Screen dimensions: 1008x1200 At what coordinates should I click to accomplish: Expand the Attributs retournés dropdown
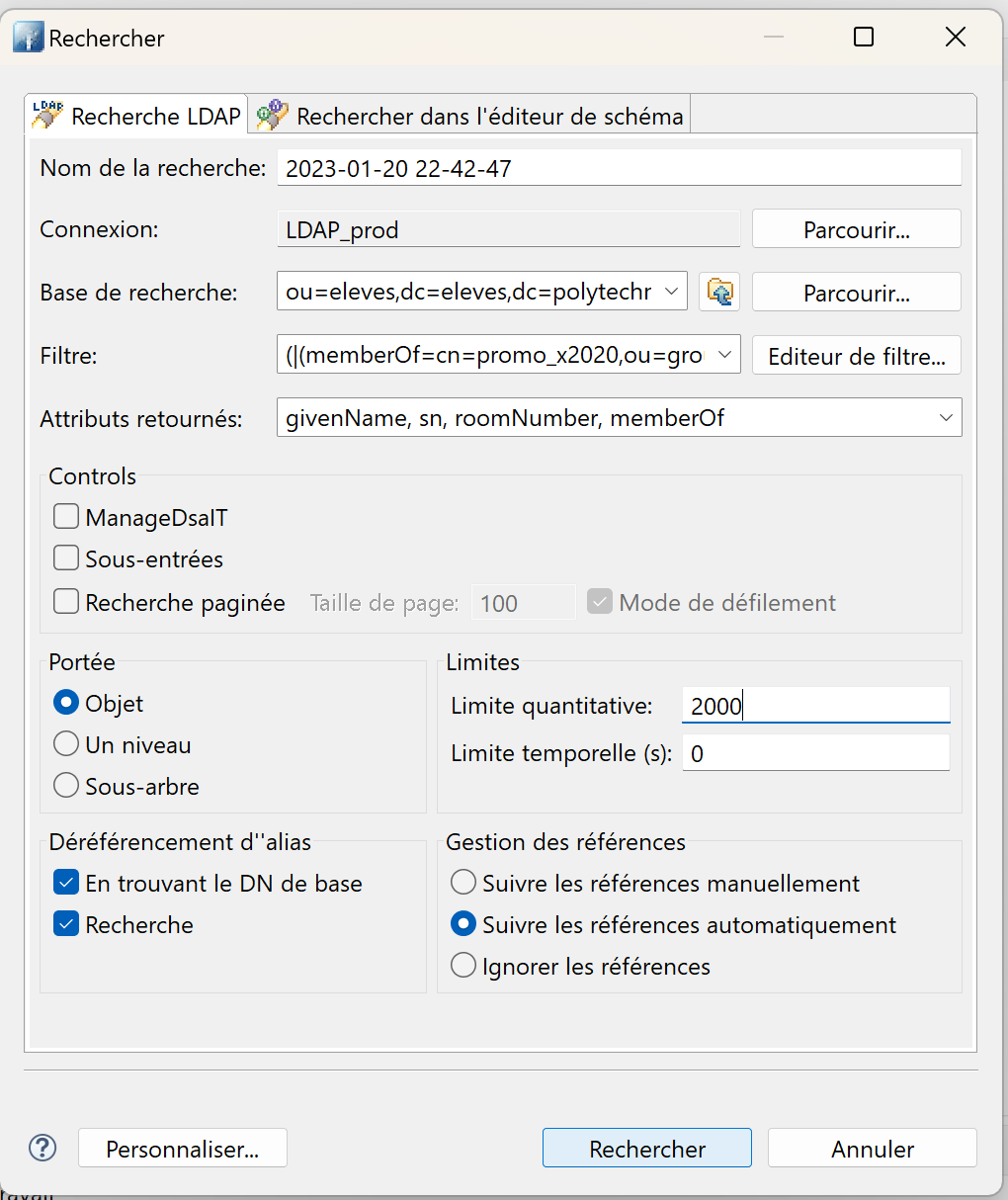(x=945, y=418)
